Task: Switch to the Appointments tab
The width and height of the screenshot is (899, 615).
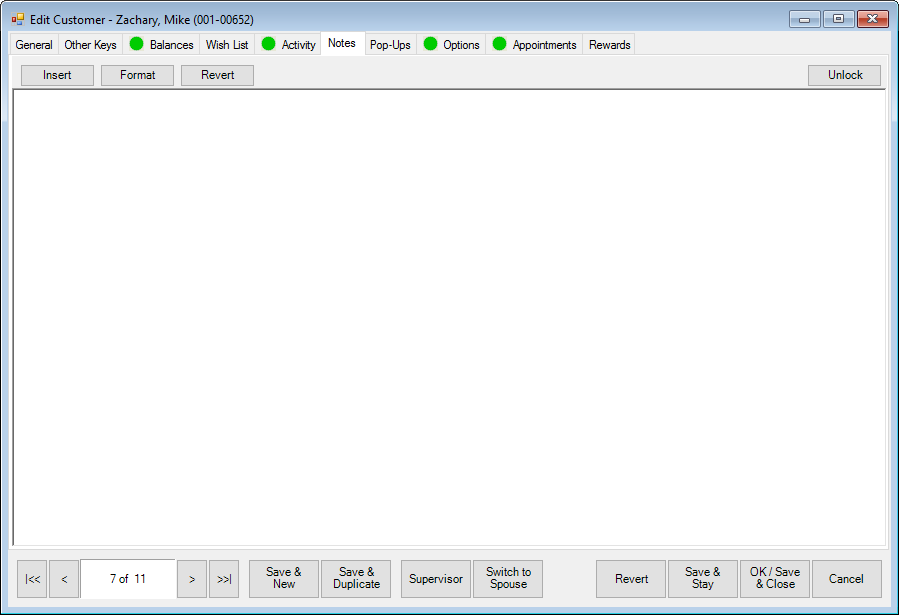Action: tap(534, 45)
